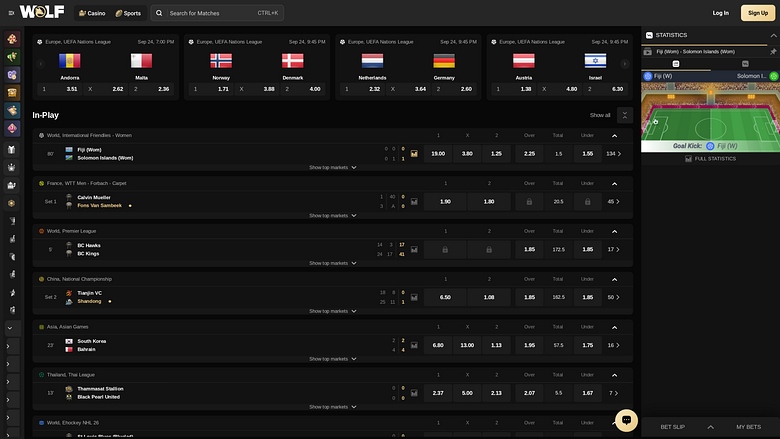Go to next featured match with right carousel arrow
The image size is (780, 439).
click(625, 64)
